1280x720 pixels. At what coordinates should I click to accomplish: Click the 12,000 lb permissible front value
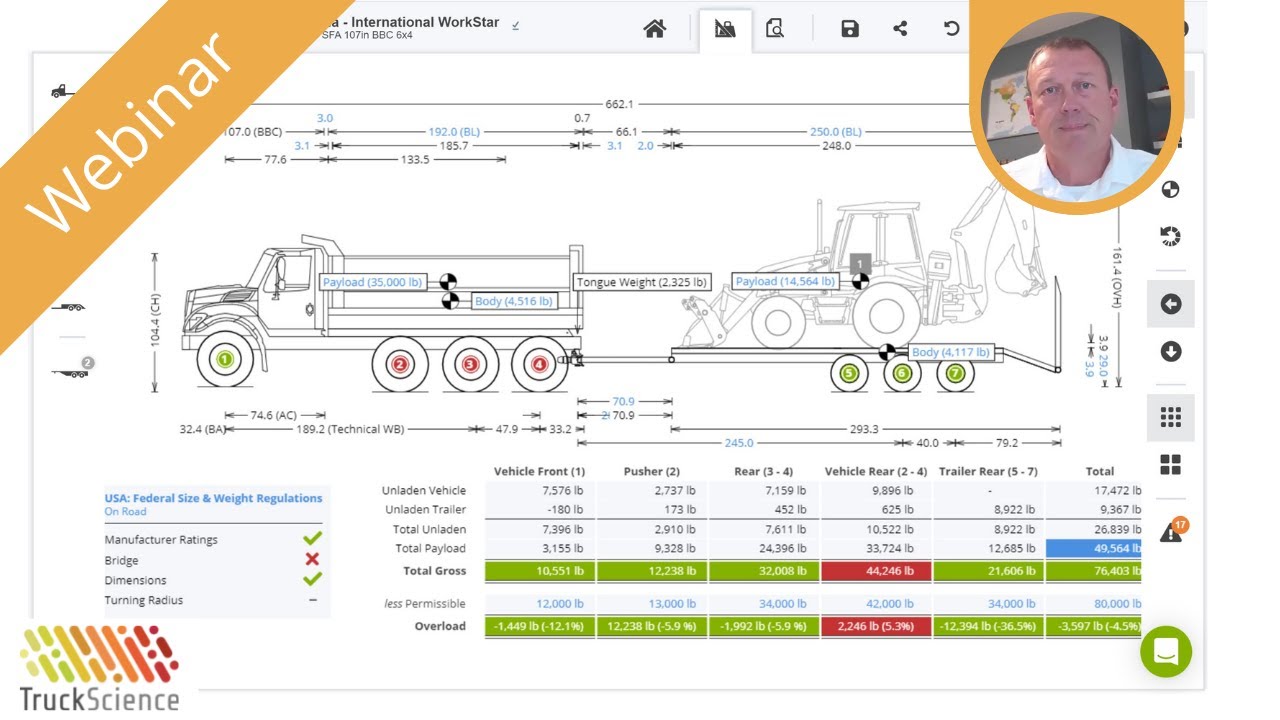click(x=558, y=604)
